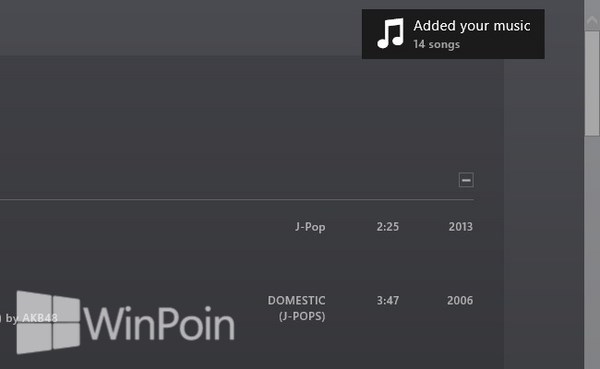Click the 3:47 duration of the second song
Screen dimensions: 600x369
pos(388,300)
